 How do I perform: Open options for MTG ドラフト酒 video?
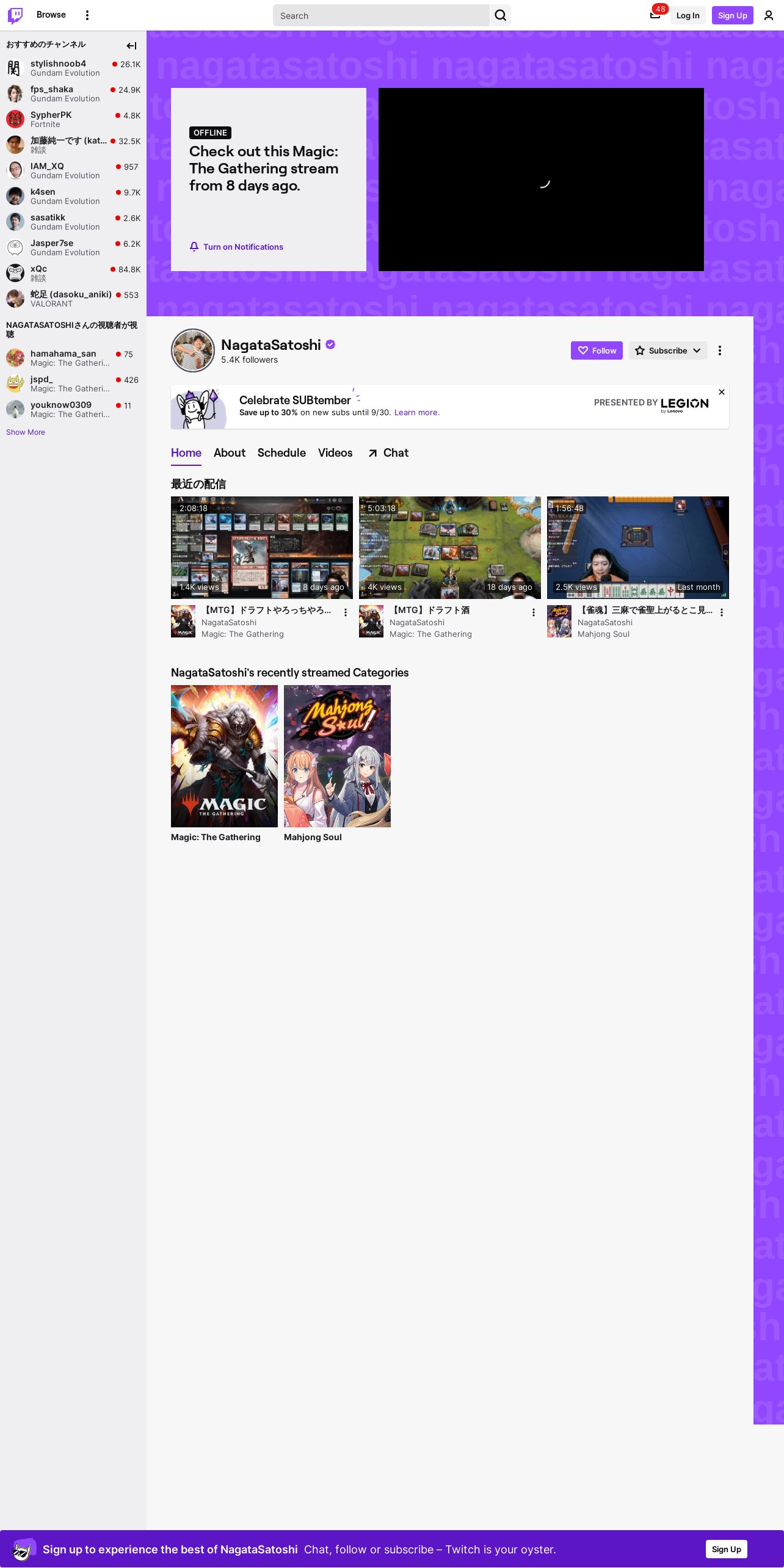[x=534, y=612]
